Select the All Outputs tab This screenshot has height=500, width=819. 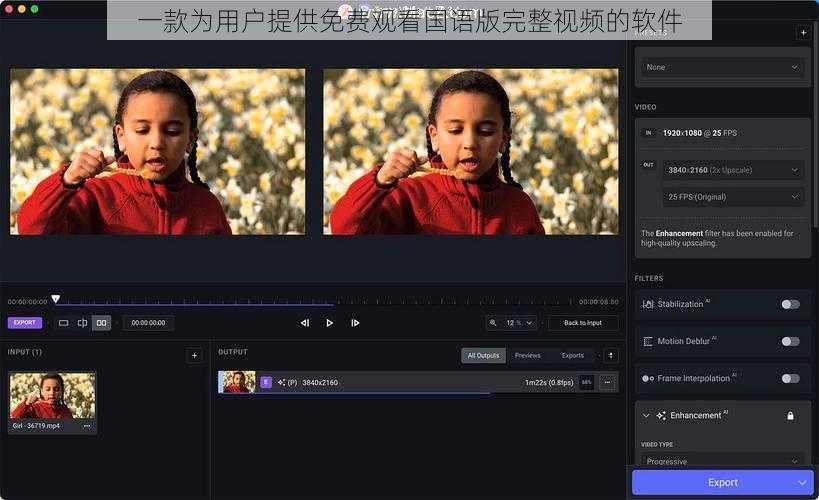pos(483,356)
